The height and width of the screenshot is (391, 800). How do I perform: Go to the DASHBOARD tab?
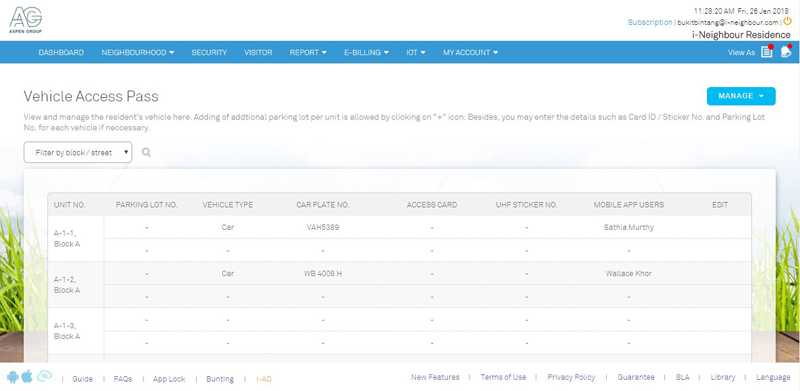click(x=61, y=53)
